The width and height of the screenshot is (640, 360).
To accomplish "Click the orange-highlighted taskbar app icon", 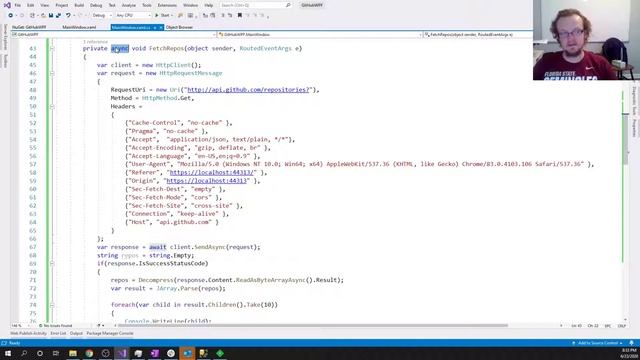I will point(187,353).
